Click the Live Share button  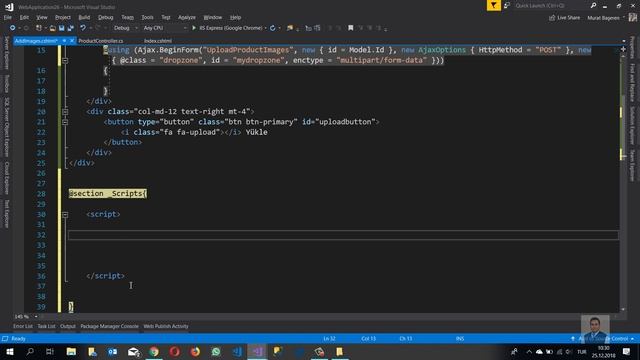click(564, 18)
